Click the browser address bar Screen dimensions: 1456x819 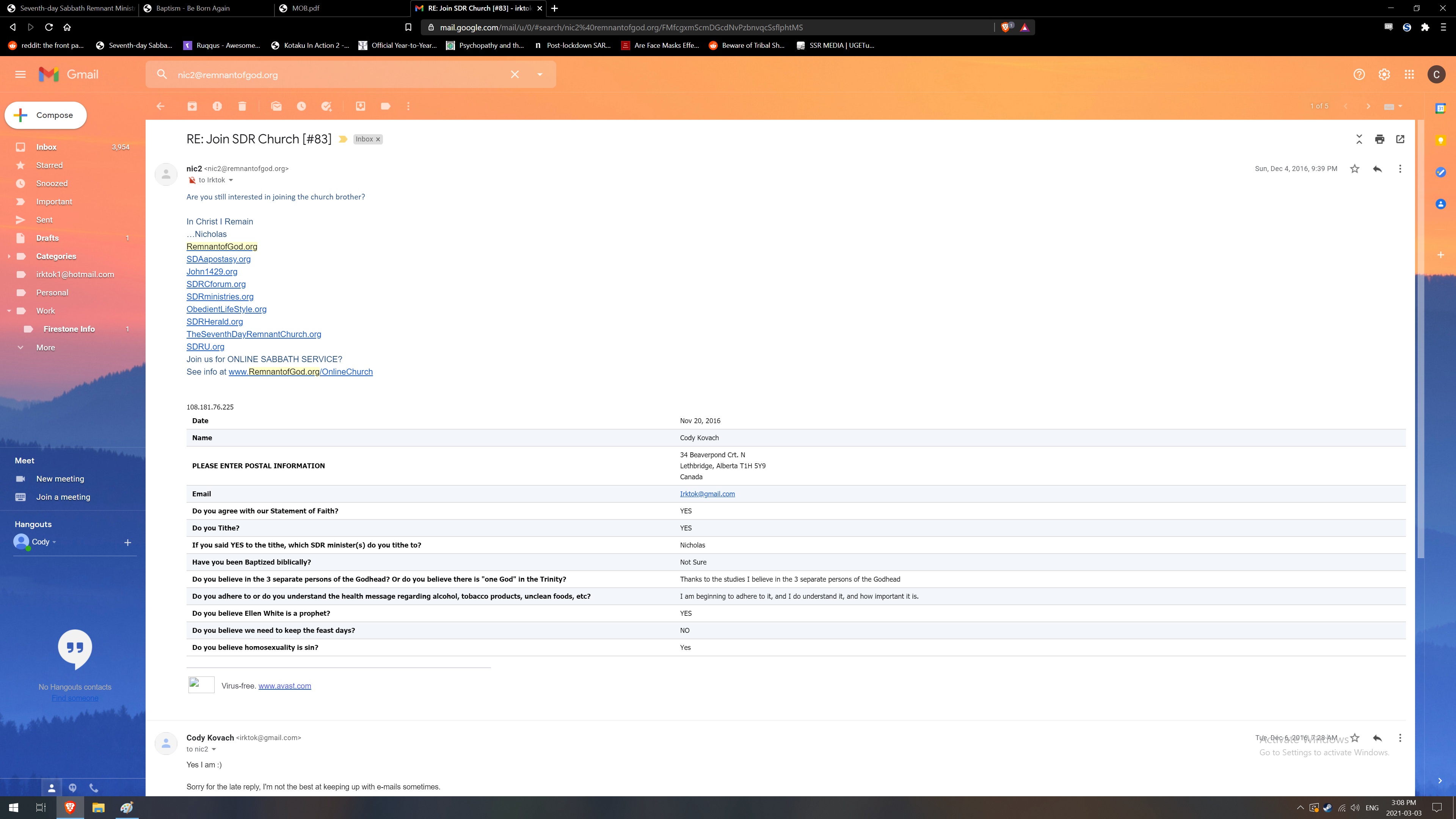point(706,27)
